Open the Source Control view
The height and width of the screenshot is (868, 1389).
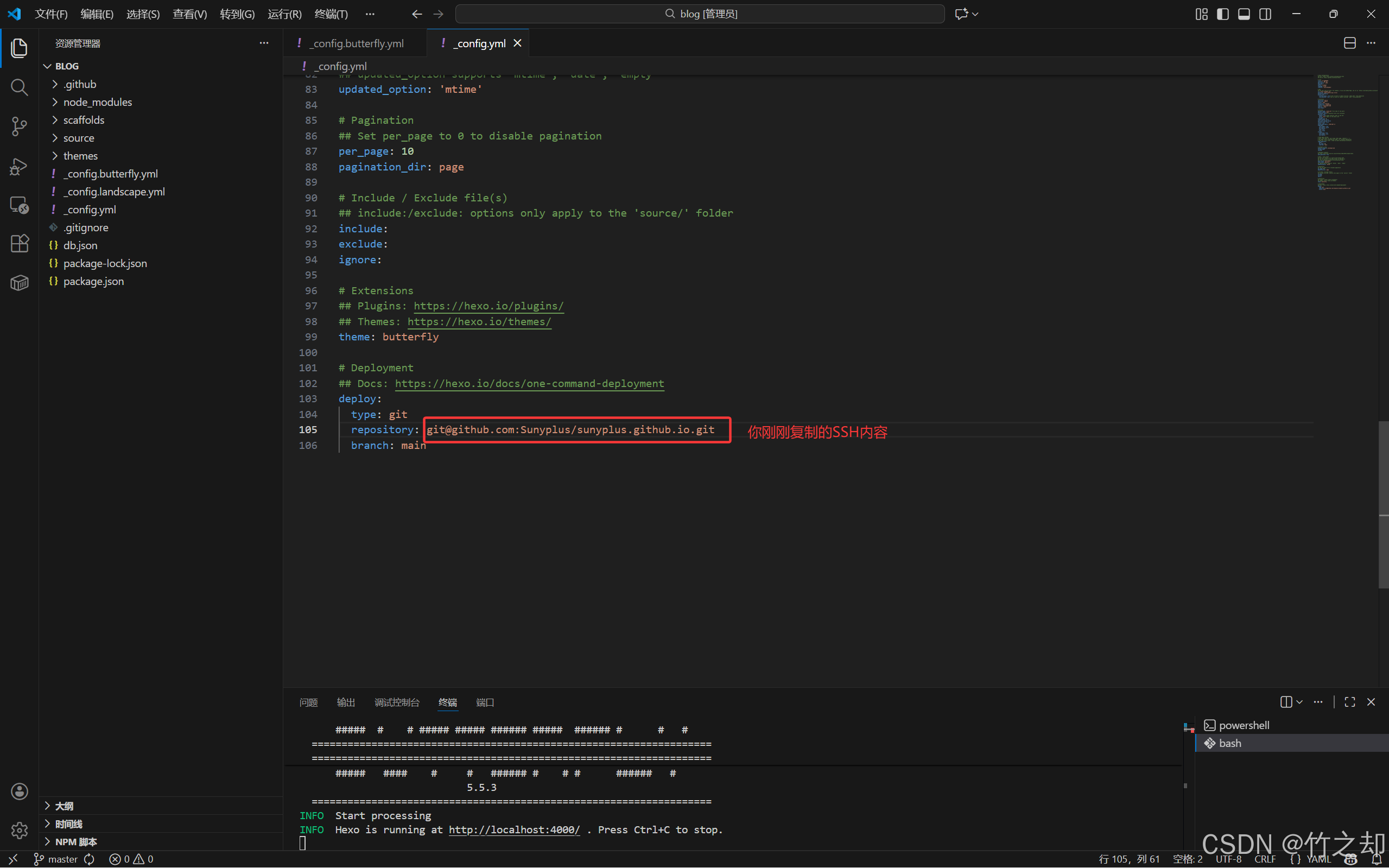tap(19, 126)
